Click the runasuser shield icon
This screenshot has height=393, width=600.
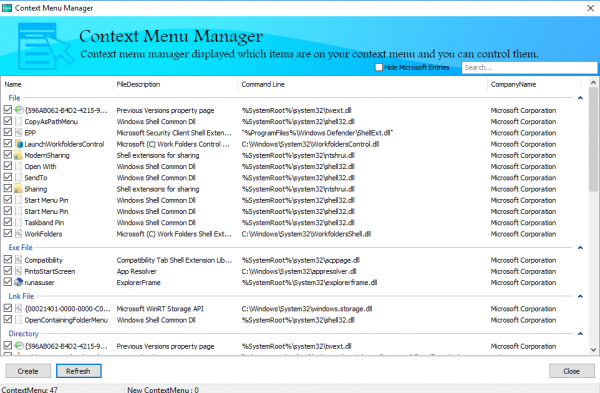18,282
